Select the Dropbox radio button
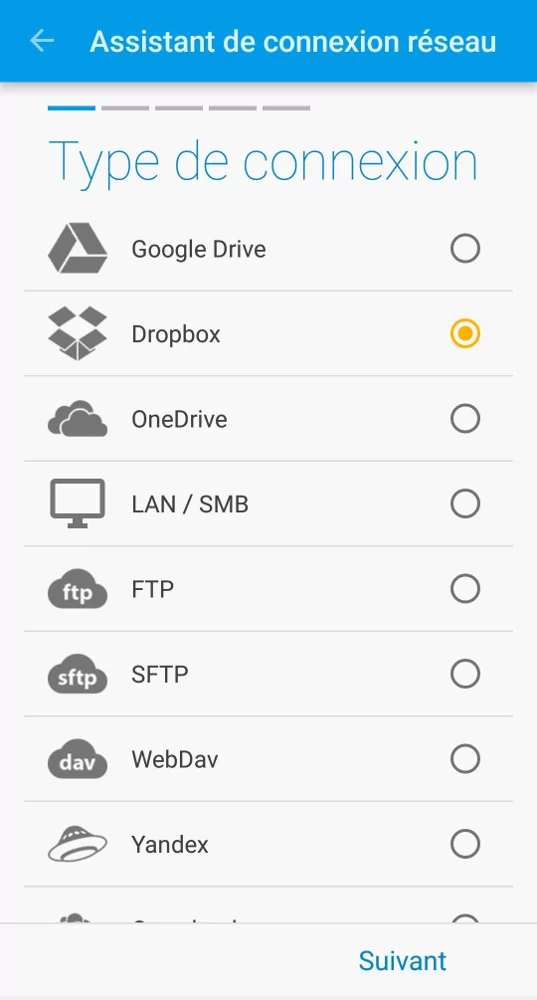Screen dimensions: 537x1000 point(465,334)
